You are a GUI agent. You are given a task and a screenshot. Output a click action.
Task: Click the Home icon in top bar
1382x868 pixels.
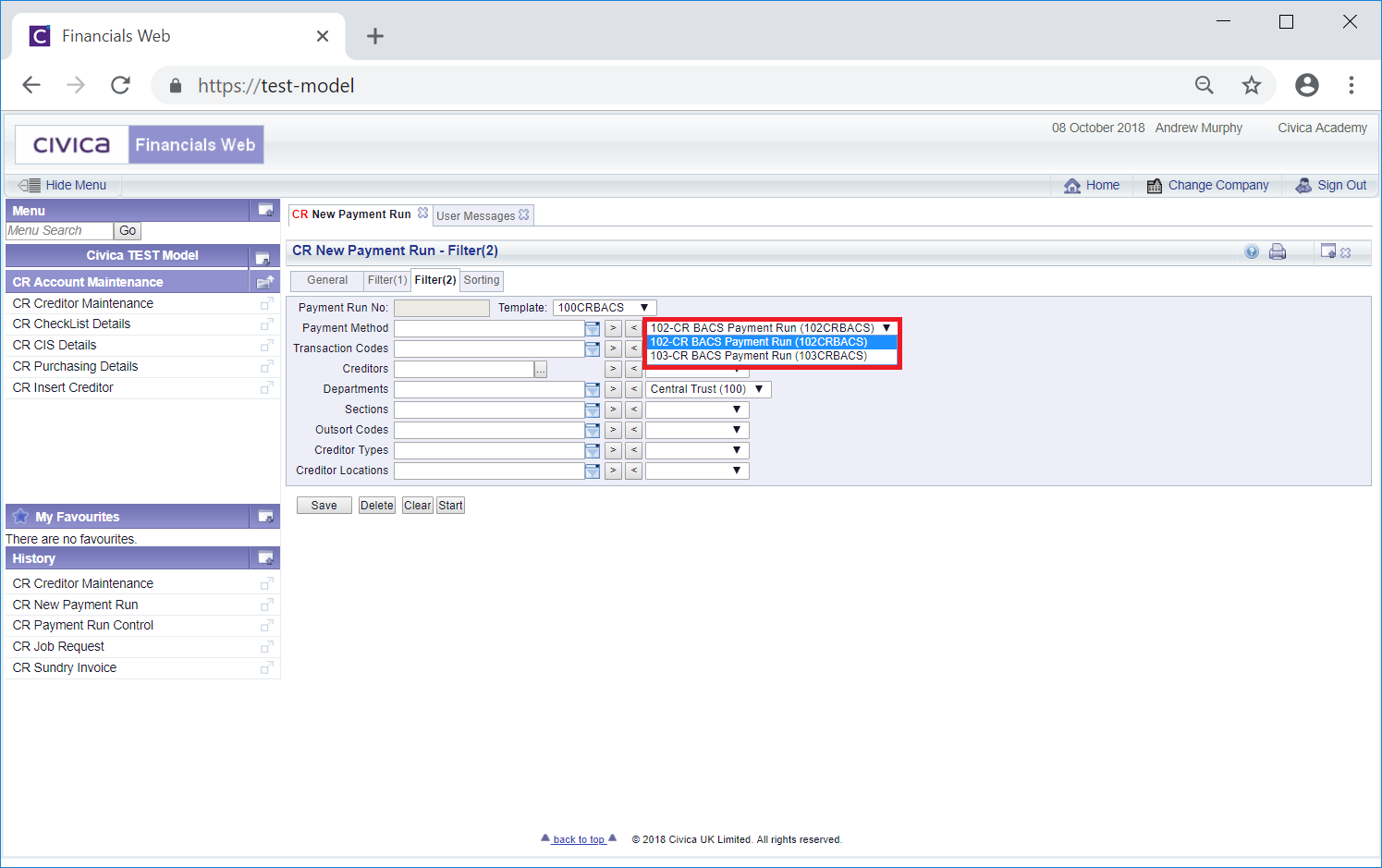pos(1072,186)
